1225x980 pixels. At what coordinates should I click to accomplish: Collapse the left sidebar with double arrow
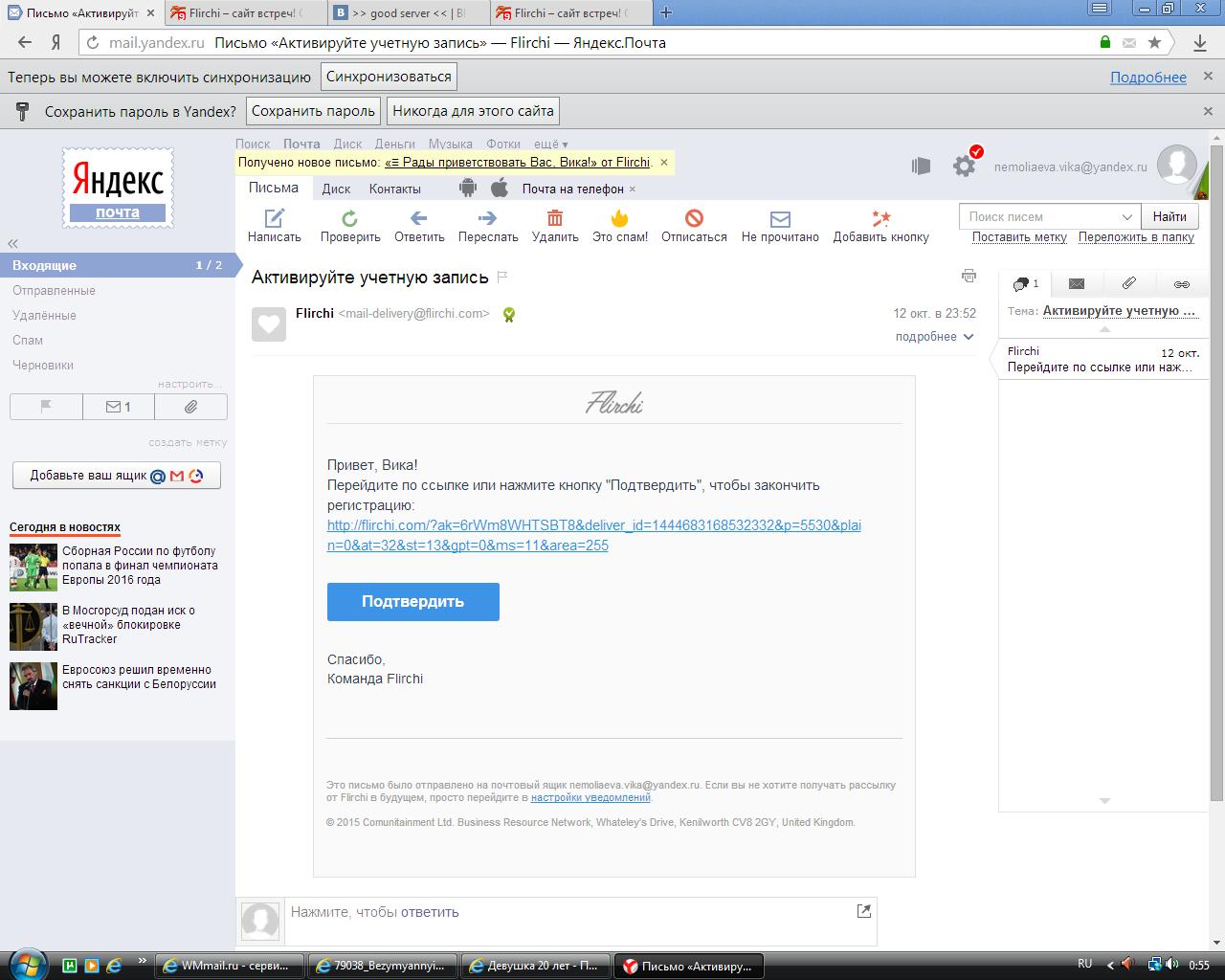(12, 244)
